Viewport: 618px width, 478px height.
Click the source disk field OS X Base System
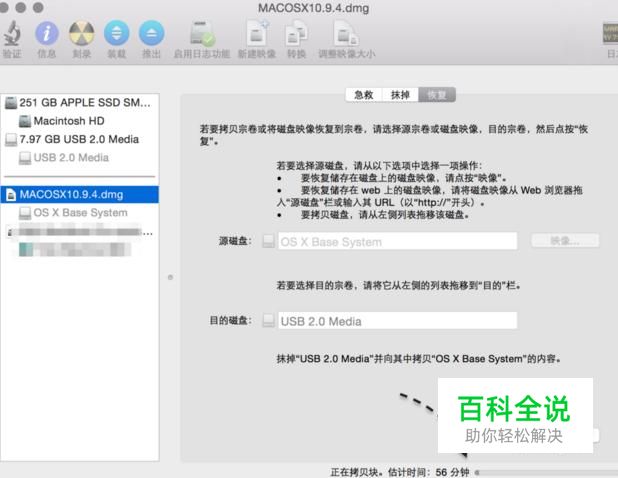[397, 241]
